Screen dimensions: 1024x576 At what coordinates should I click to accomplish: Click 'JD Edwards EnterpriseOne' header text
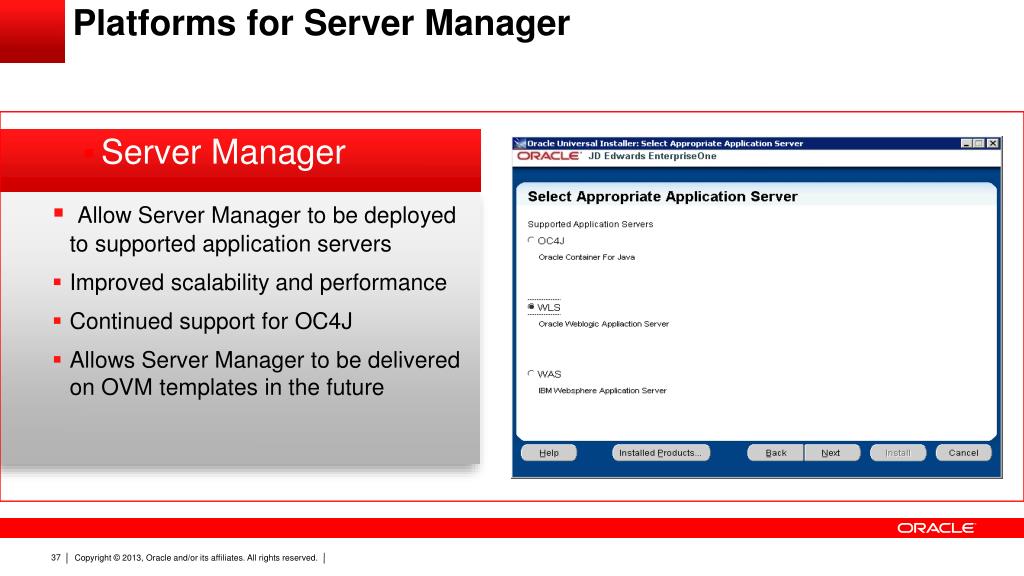(x=652, y=156)
